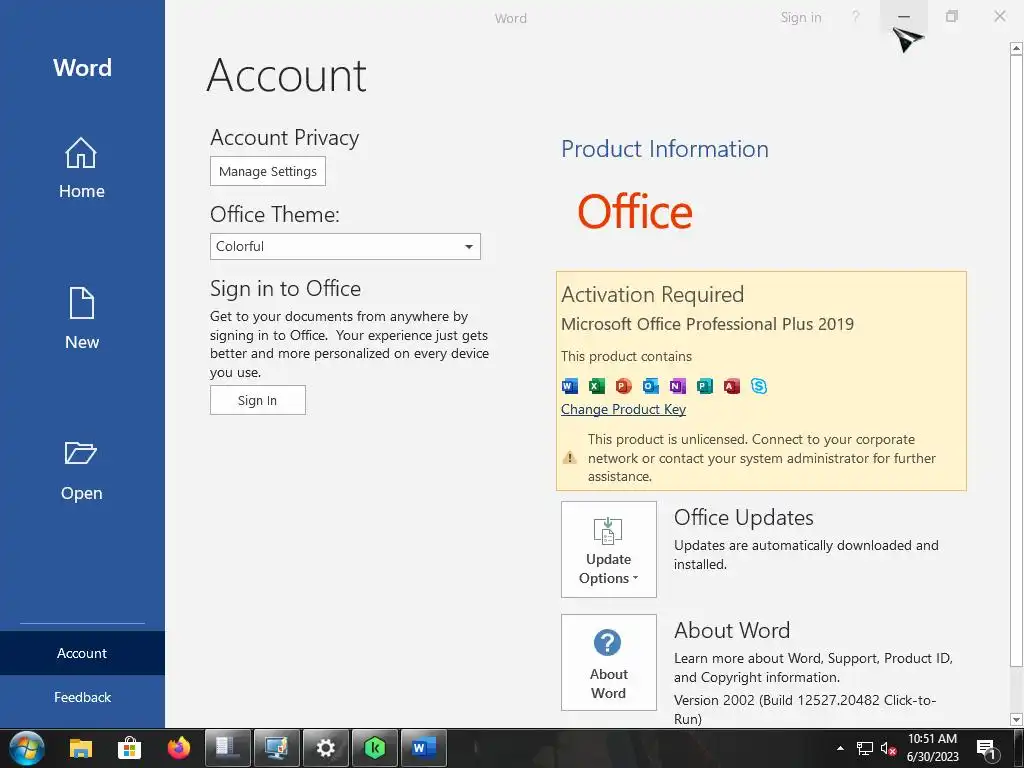Click Manage Settings under Account Privacy
The height and width of the screenshot is (768, 1024).
click(268, 171)
